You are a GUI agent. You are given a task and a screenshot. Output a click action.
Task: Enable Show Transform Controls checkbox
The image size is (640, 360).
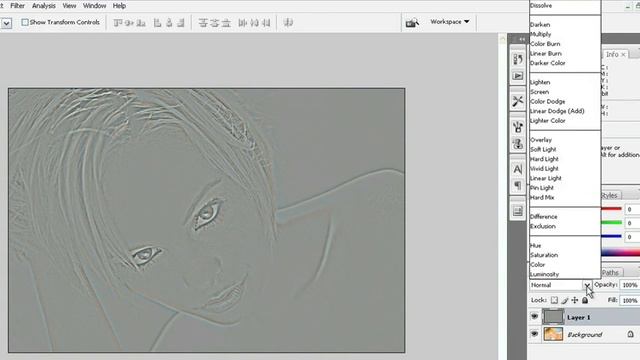(x=25, y=22)
